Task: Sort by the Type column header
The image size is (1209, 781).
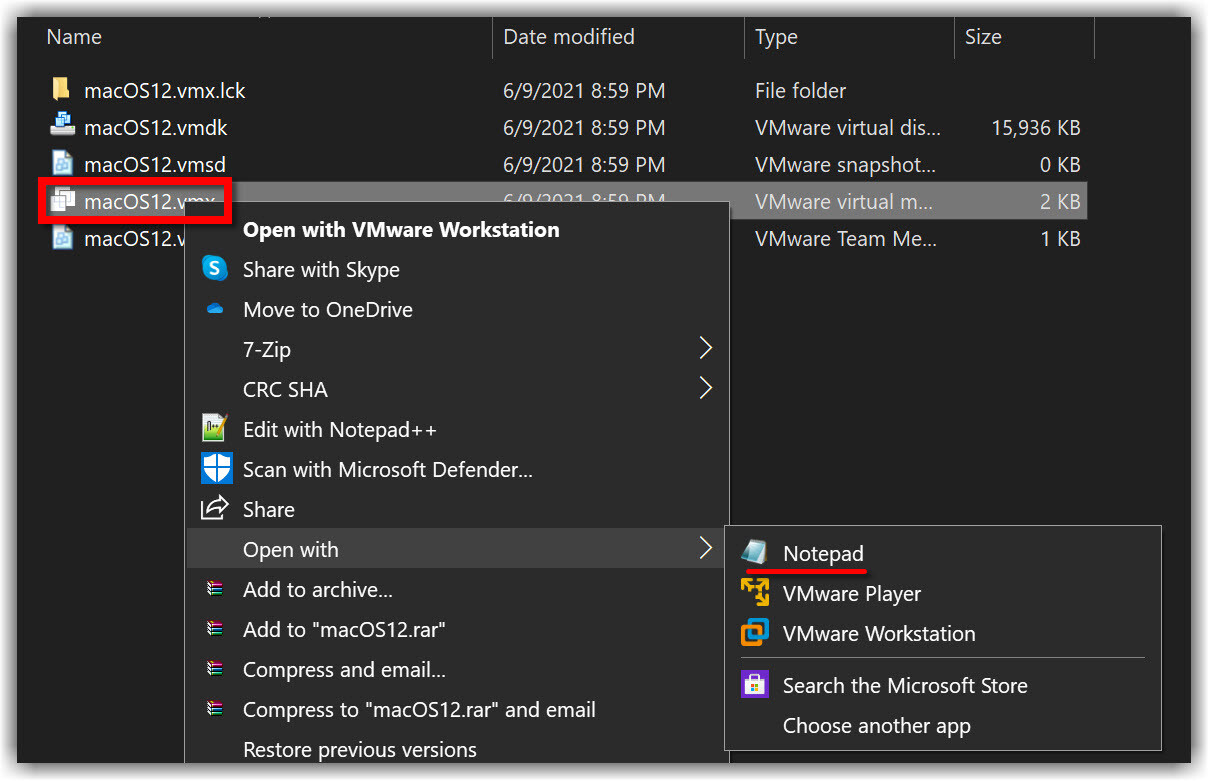Action: click(x=776, y=36)
